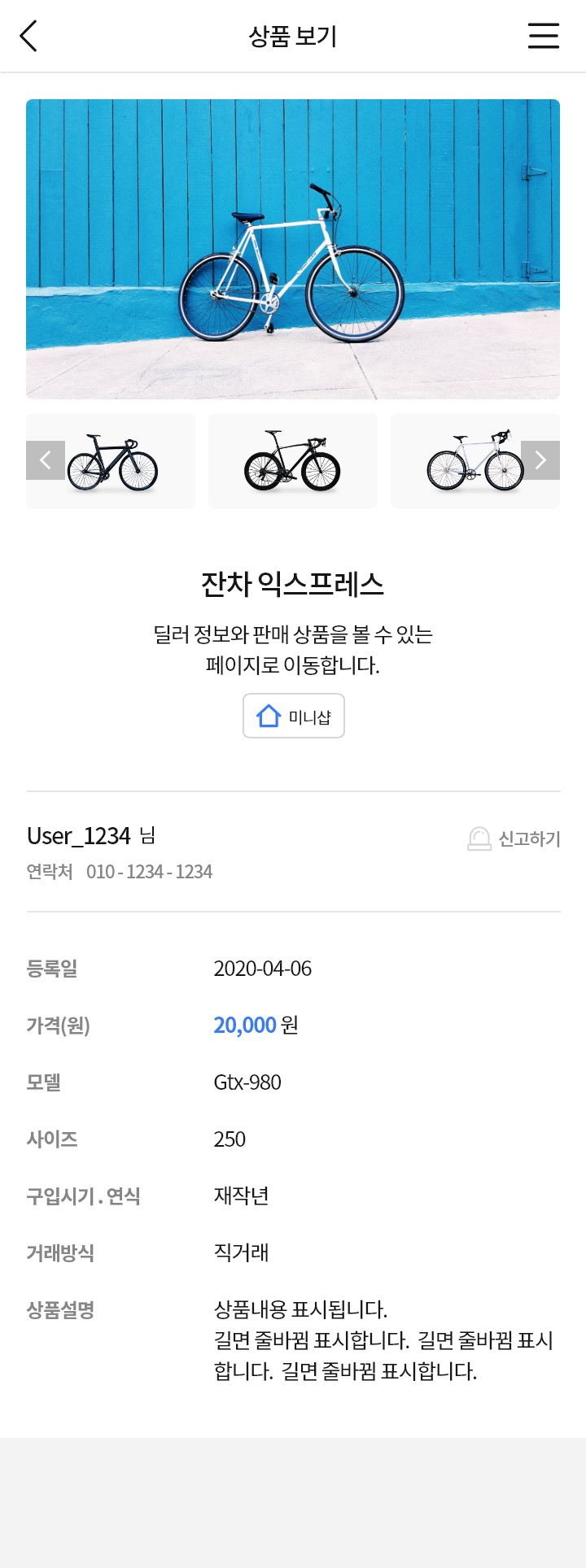Screen dimensions: 586x1568
Task: Tap the 상품설명 description text
Action: coord(383,1340)
